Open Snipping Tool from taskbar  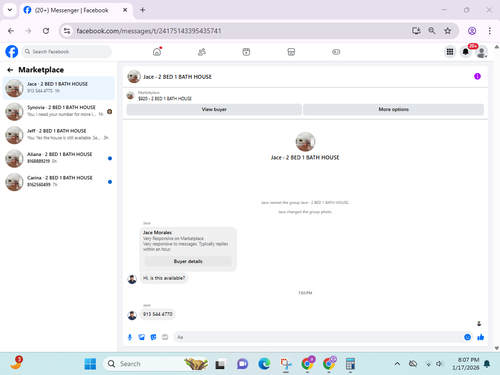pyautogui.click(x=286, y=364)
